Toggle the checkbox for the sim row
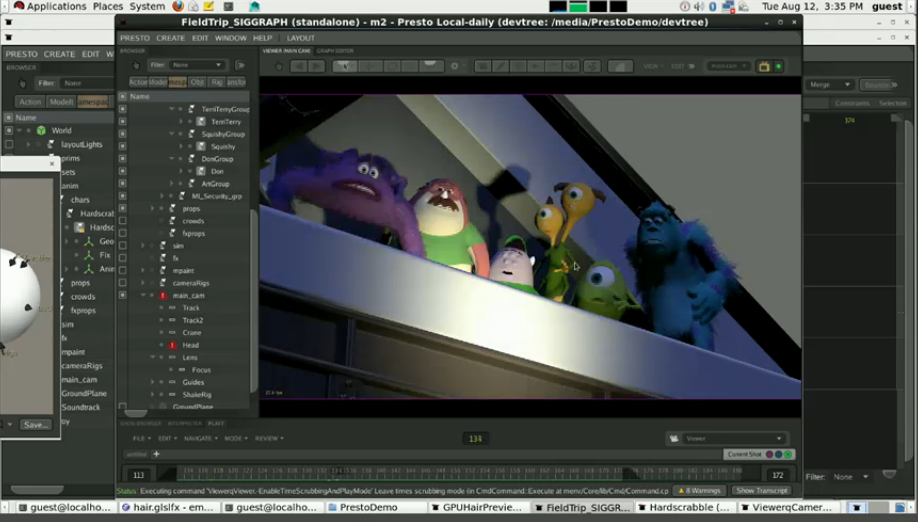This screenshot has width=918, height=522. point(123,245)
